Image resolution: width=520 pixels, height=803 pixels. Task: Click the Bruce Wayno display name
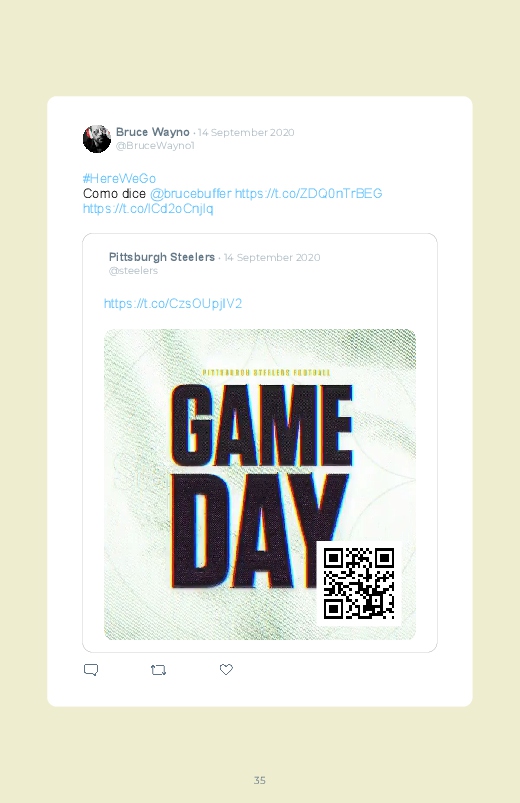tap(153, 132)
